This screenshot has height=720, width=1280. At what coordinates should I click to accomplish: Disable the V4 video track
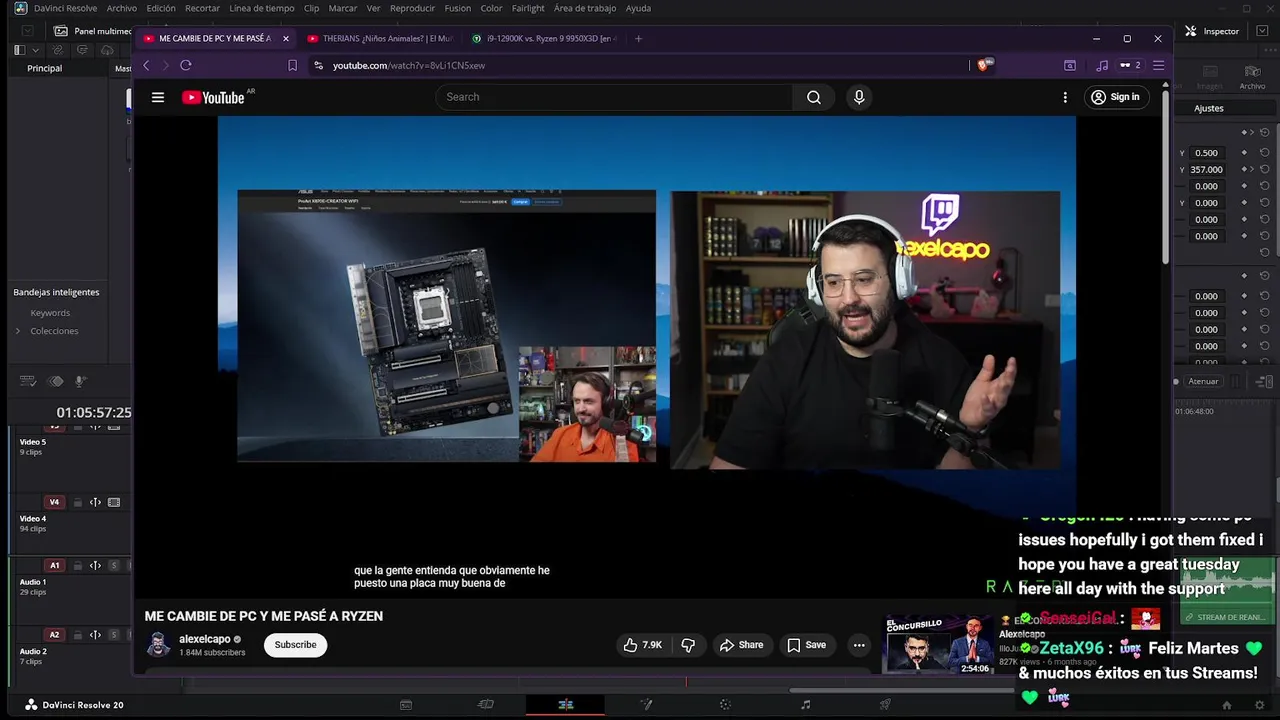tap(114, 502)
